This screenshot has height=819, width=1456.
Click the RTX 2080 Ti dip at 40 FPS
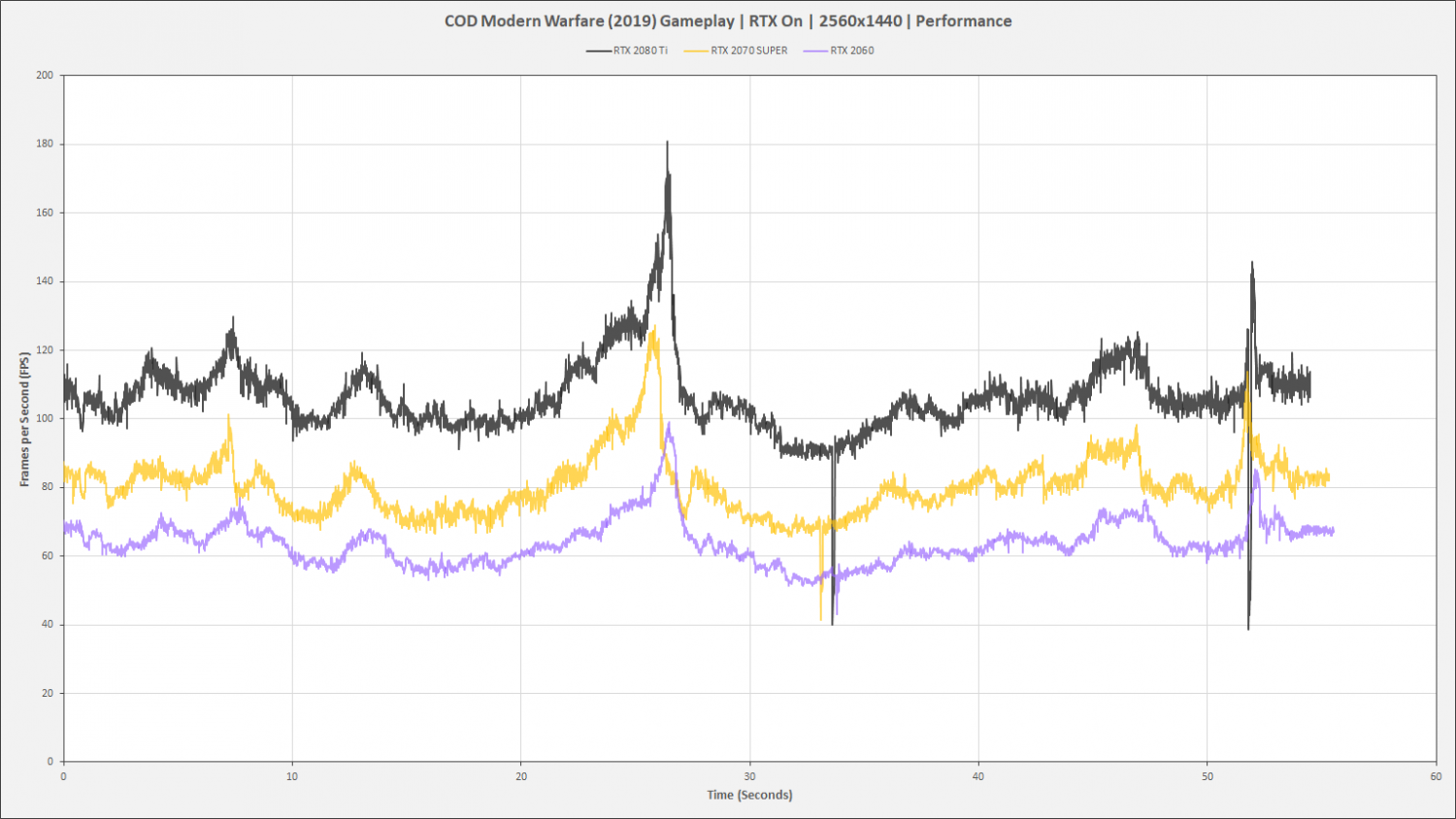[832, 623]
